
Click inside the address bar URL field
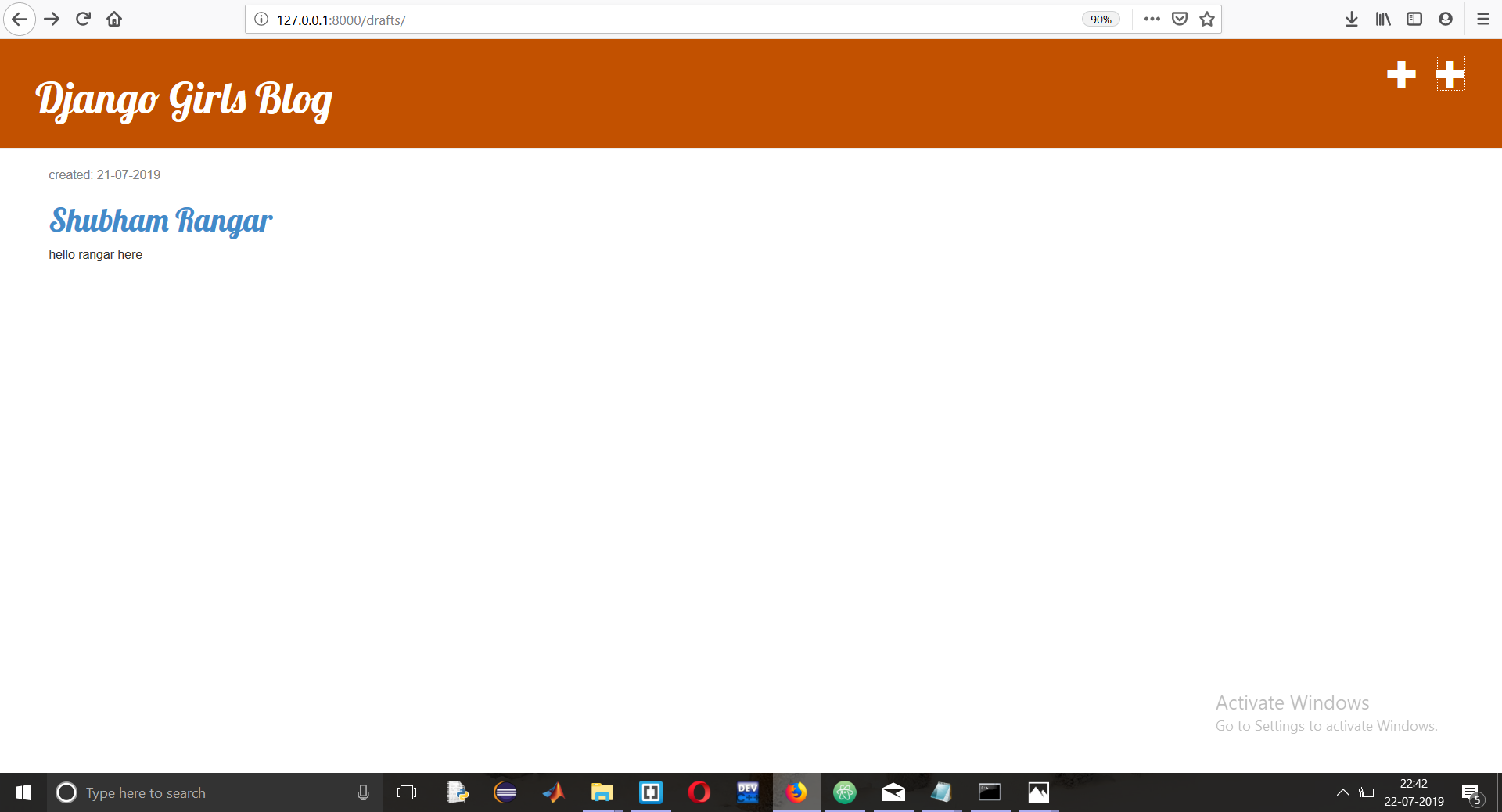click(x=548, y=20)
